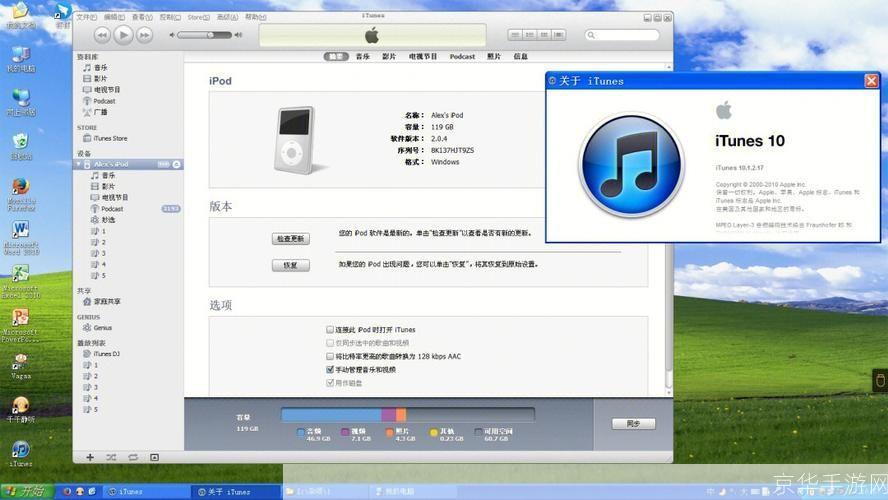This screenshot has width=888, height=500.
Task: Open the iTunes desktop shortcut icon
Action: pos(20,453)
